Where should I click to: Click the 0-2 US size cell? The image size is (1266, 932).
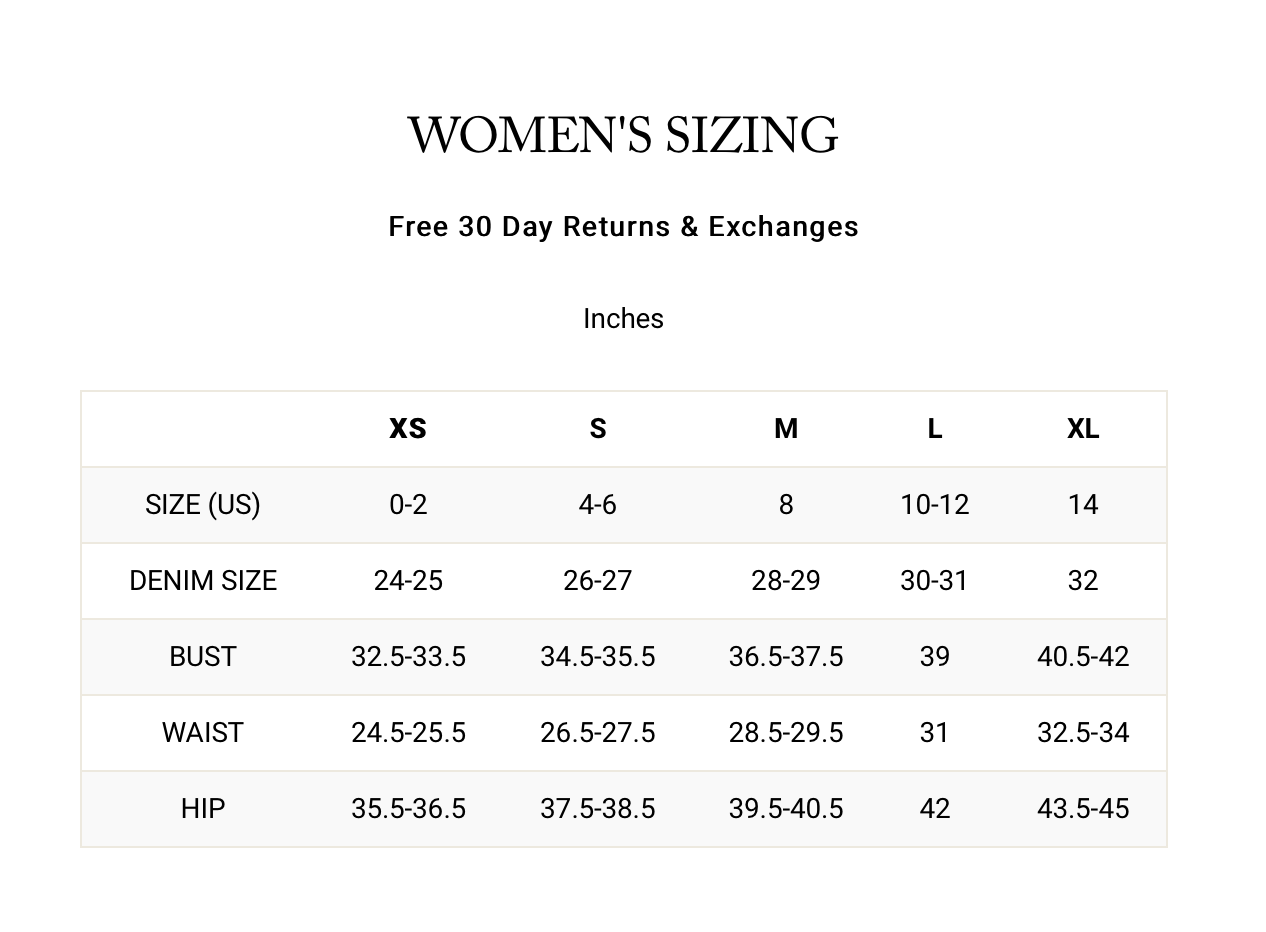point(408,505)
